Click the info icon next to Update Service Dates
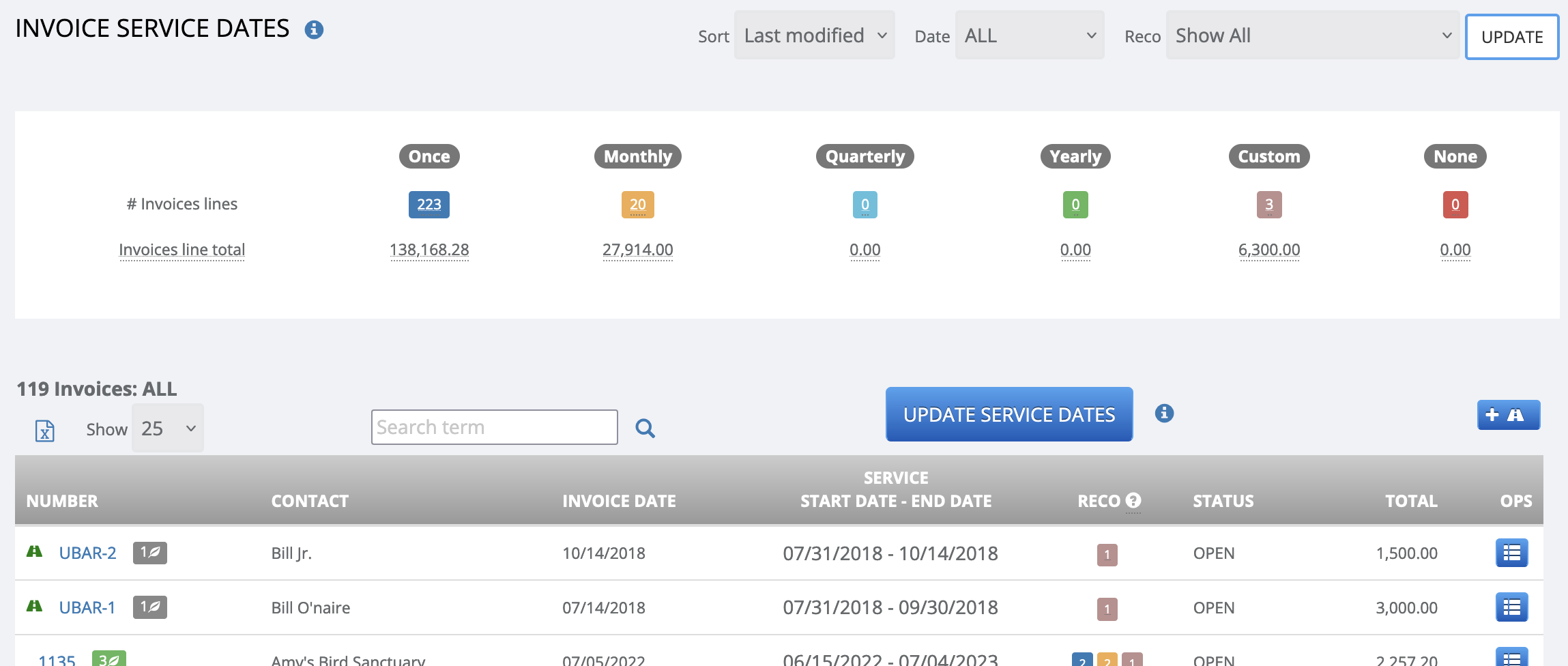The width and height of the screenshot is (1568, 666). click(x=1164, y=413)
